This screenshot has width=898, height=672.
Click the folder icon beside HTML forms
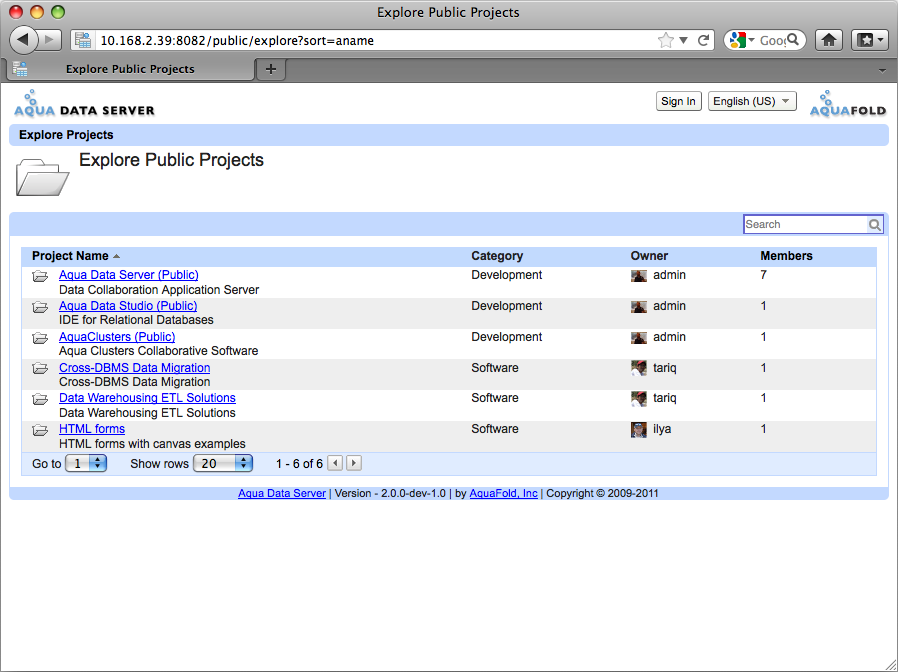click(40, 430)
